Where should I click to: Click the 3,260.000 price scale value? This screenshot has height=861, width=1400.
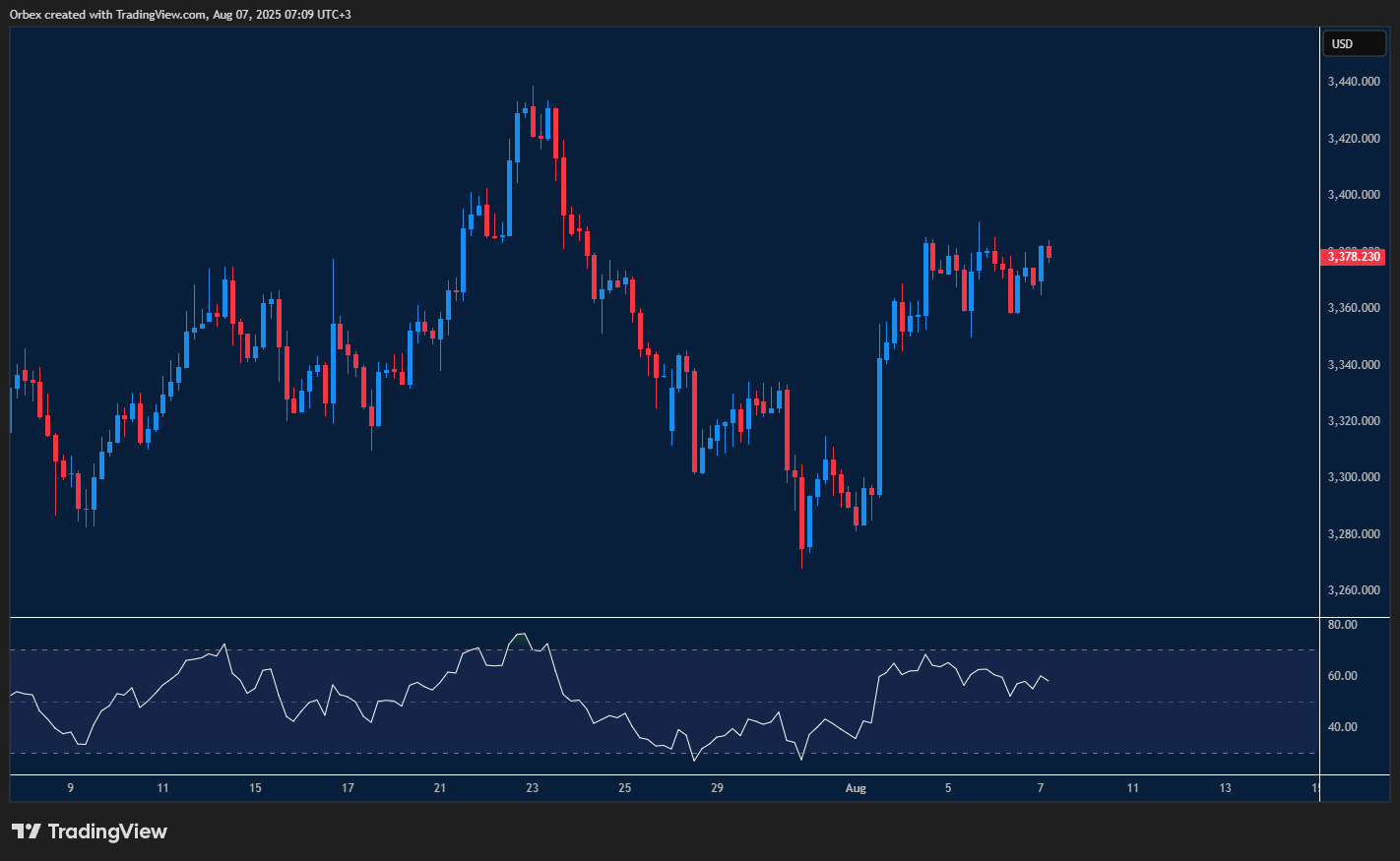tap(1353, 590)
